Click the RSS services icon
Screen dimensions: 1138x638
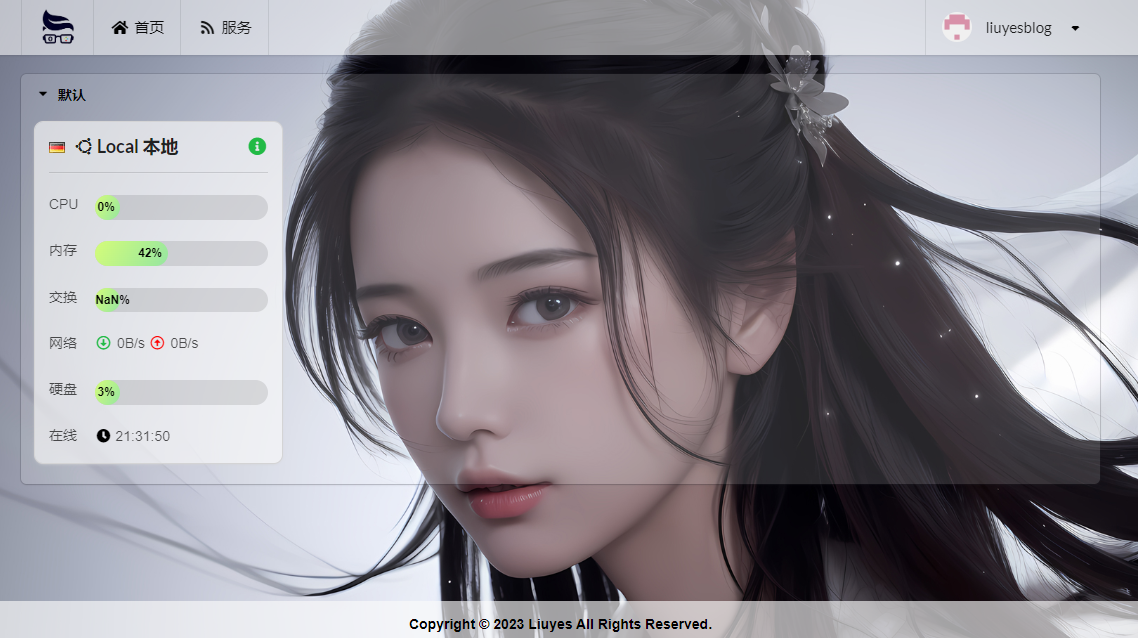(207, 28)
